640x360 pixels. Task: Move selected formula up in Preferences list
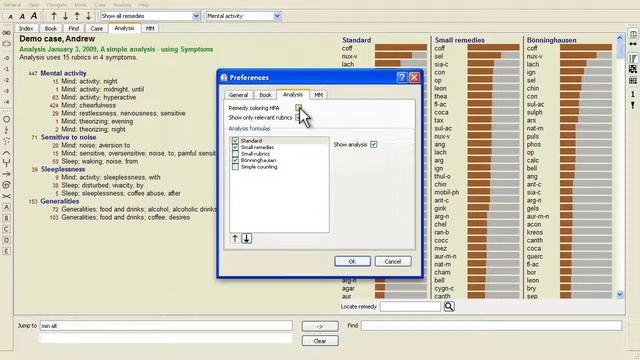pos(235,238)
